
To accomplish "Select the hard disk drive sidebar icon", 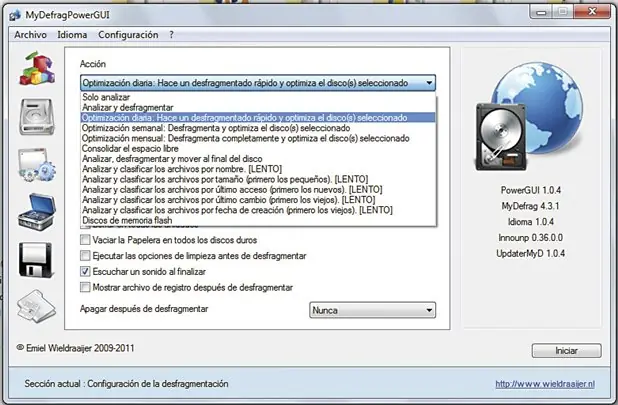I will coord(37,117).
